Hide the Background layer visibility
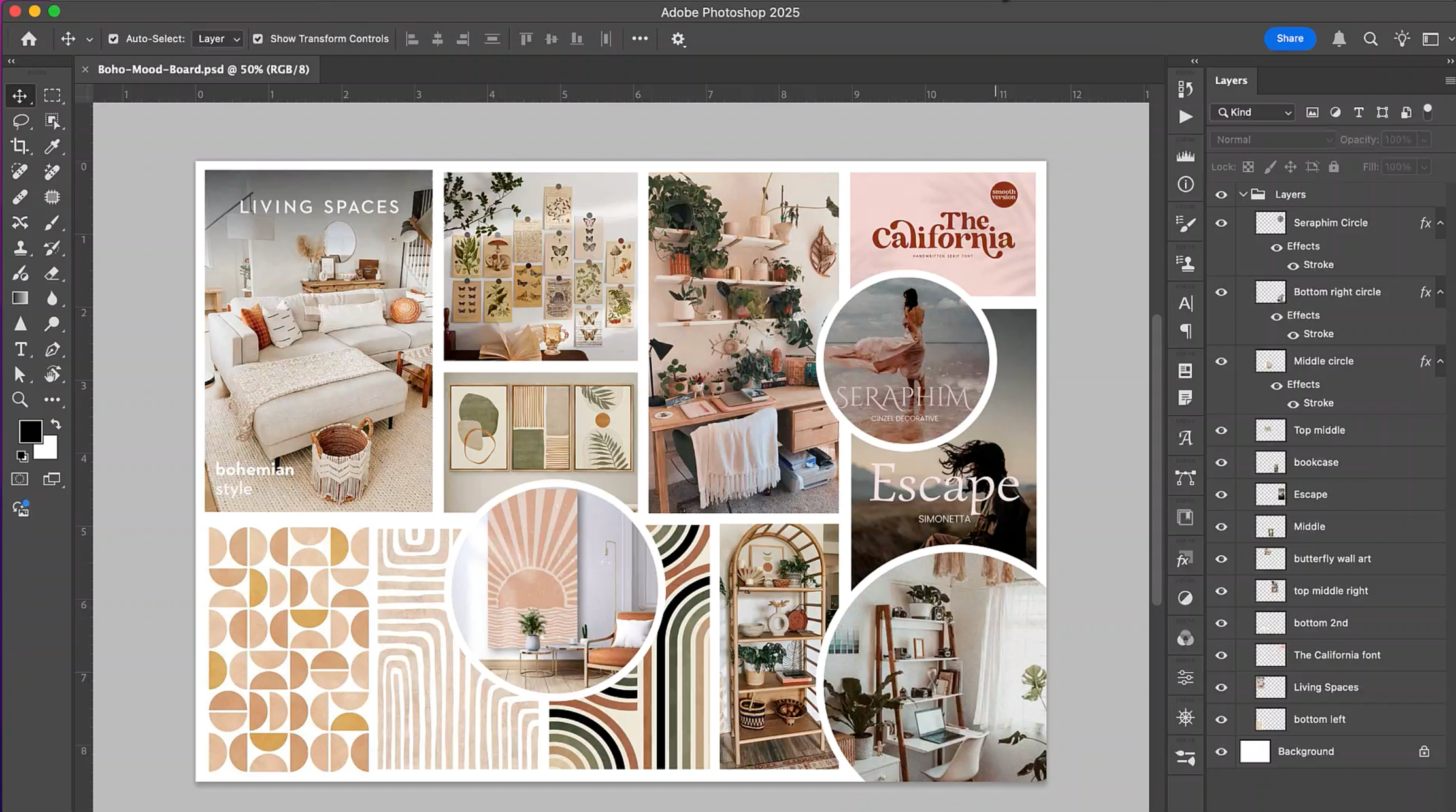 tap(1221, 751)
